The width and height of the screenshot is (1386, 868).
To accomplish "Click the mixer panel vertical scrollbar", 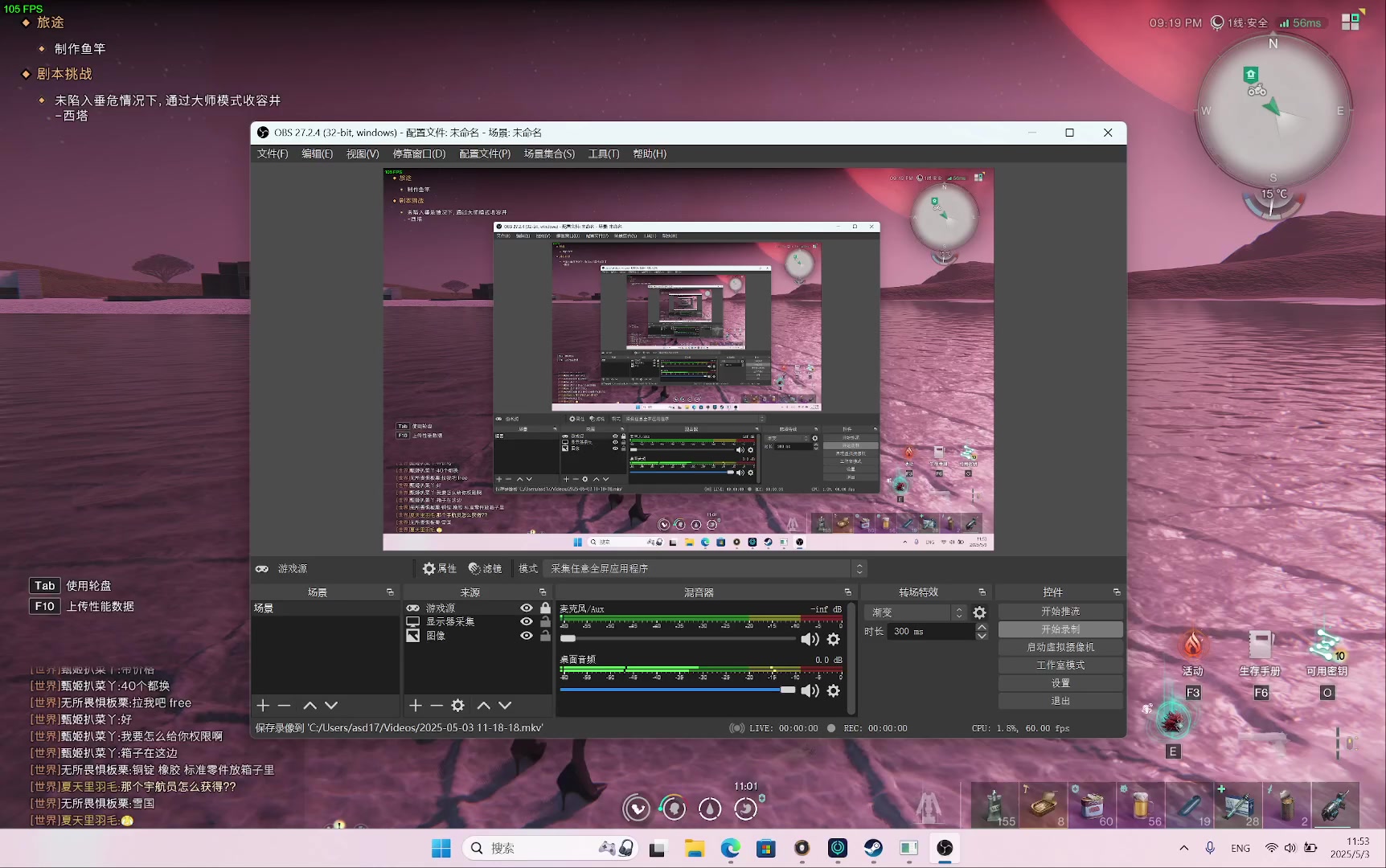I will click(851, 659).
